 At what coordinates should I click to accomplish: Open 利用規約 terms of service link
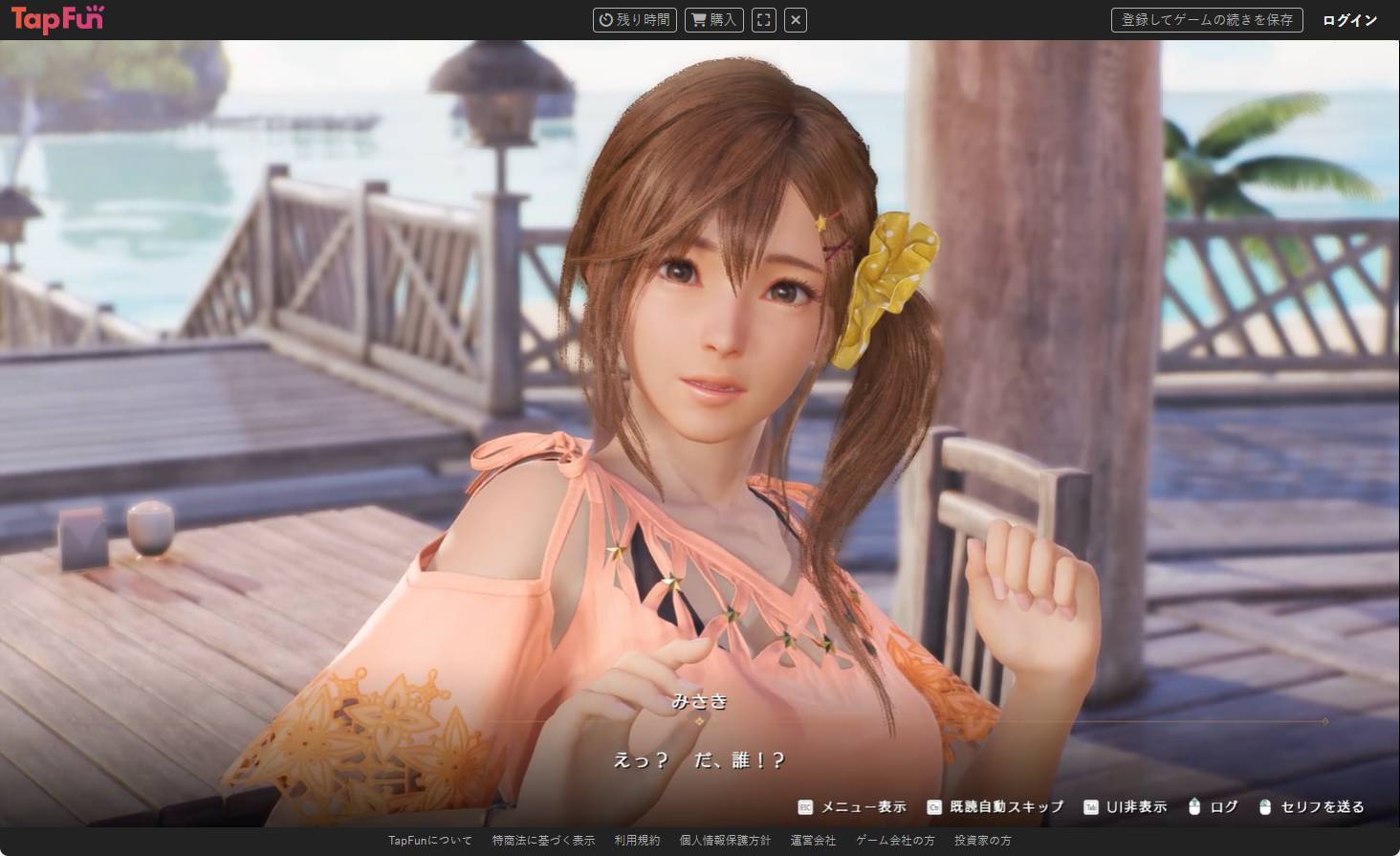pyautogui.click(x=637, y=841)
